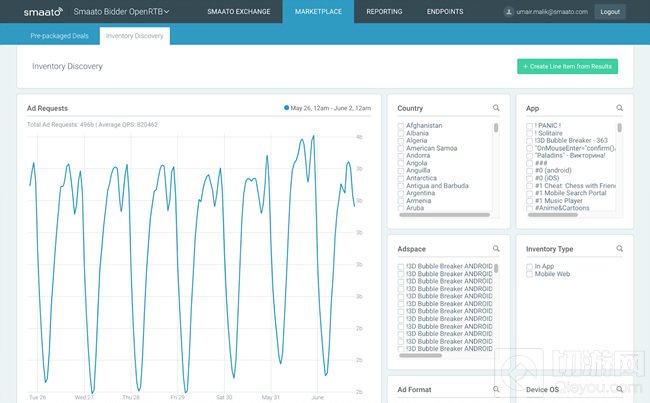Enable the In App inventory type
Viewport: 650px width, 403px height.
[530, 266]
